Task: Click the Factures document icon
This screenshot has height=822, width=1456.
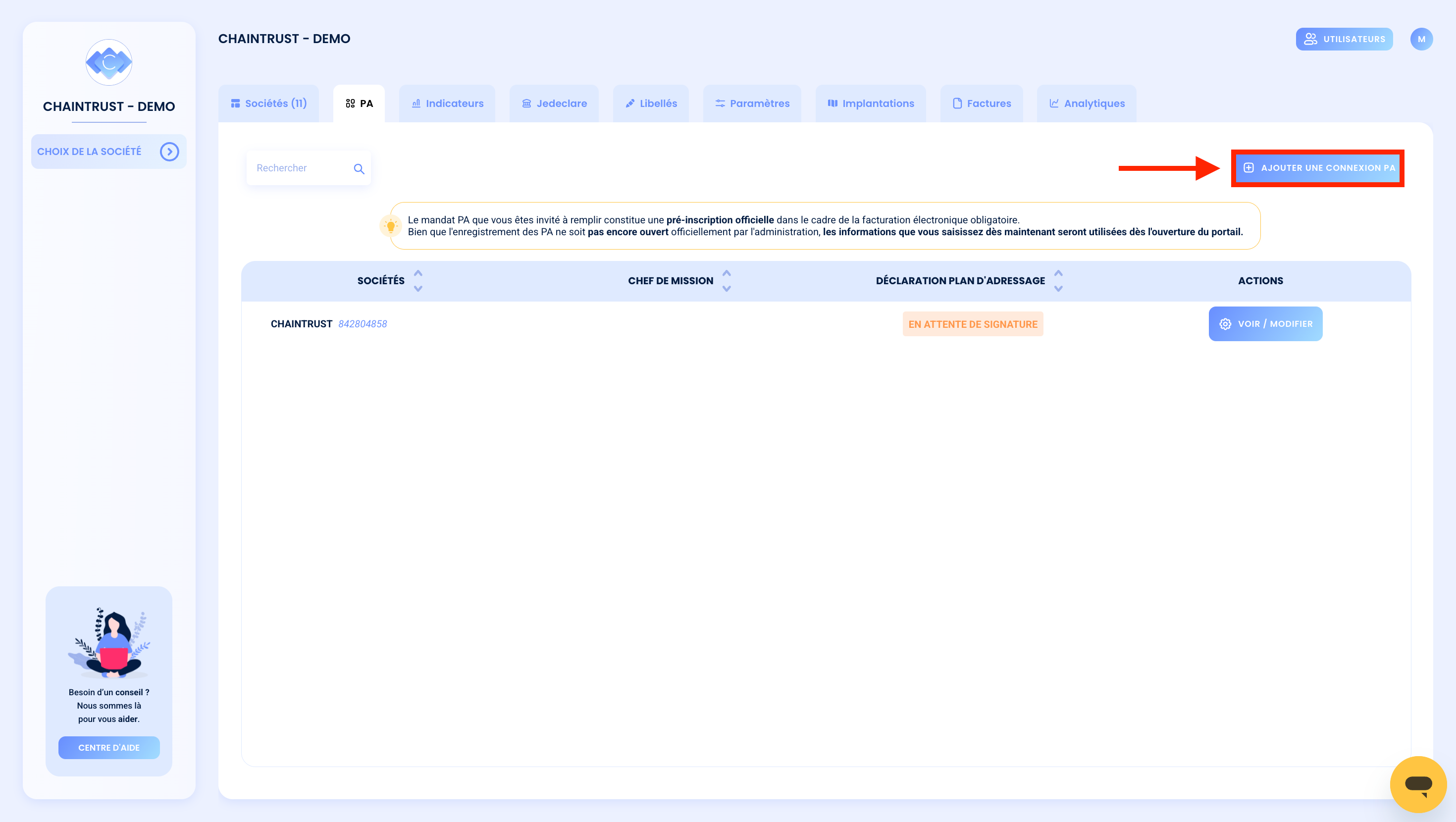Action: 957,103
